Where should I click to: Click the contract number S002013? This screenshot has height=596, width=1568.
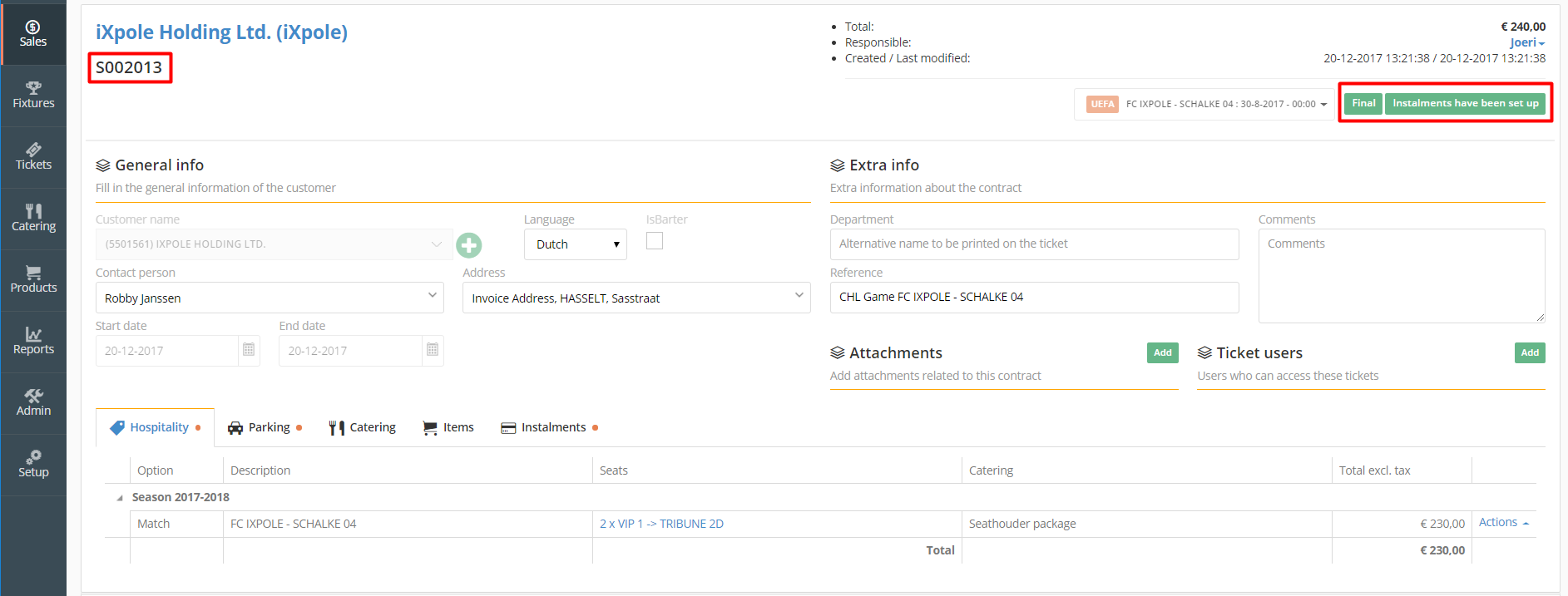[x=129, y=67]
